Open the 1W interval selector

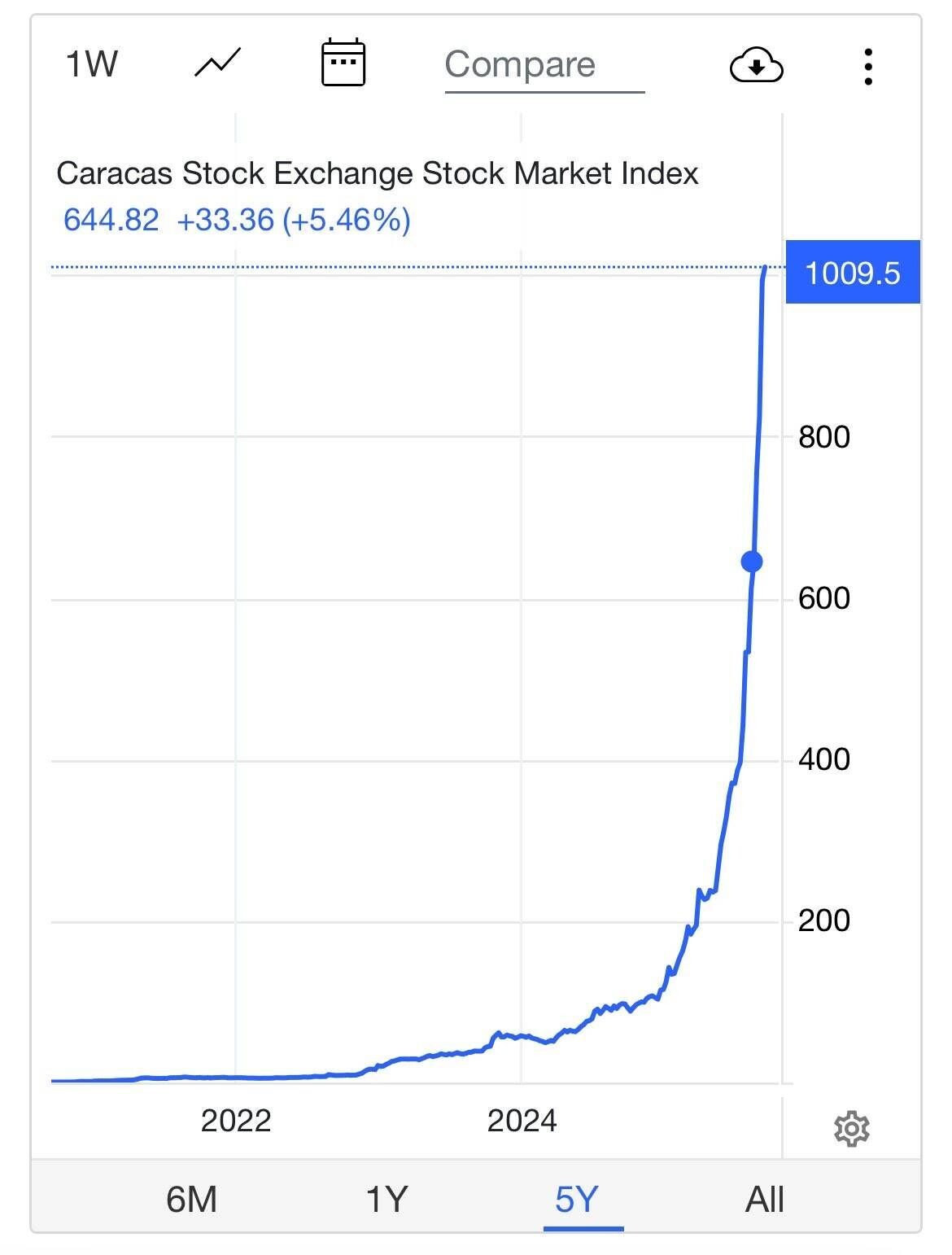coord(91,64)
